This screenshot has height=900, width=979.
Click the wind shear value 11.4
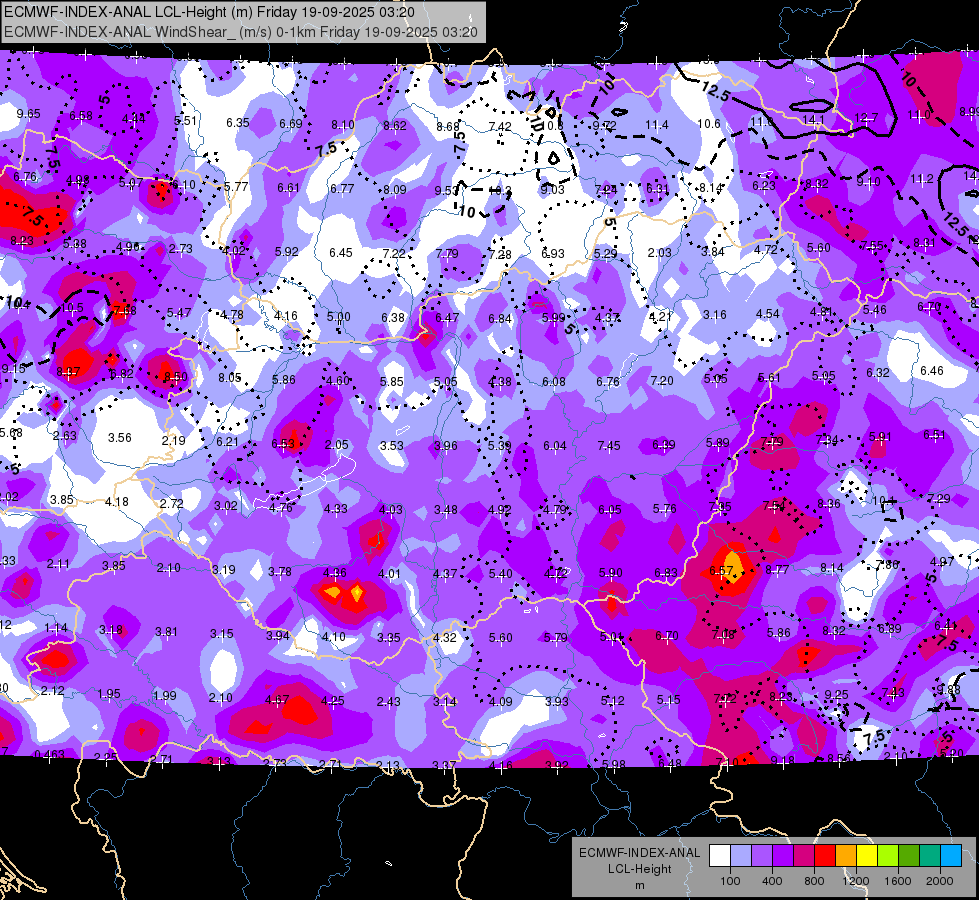[657, 126]
